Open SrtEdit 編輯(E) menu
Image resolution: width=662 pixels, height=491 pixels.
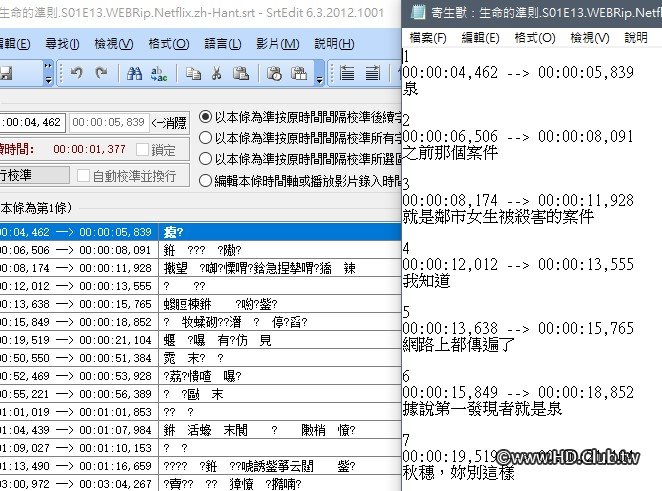pyautogui.click(x=15, y=43)
